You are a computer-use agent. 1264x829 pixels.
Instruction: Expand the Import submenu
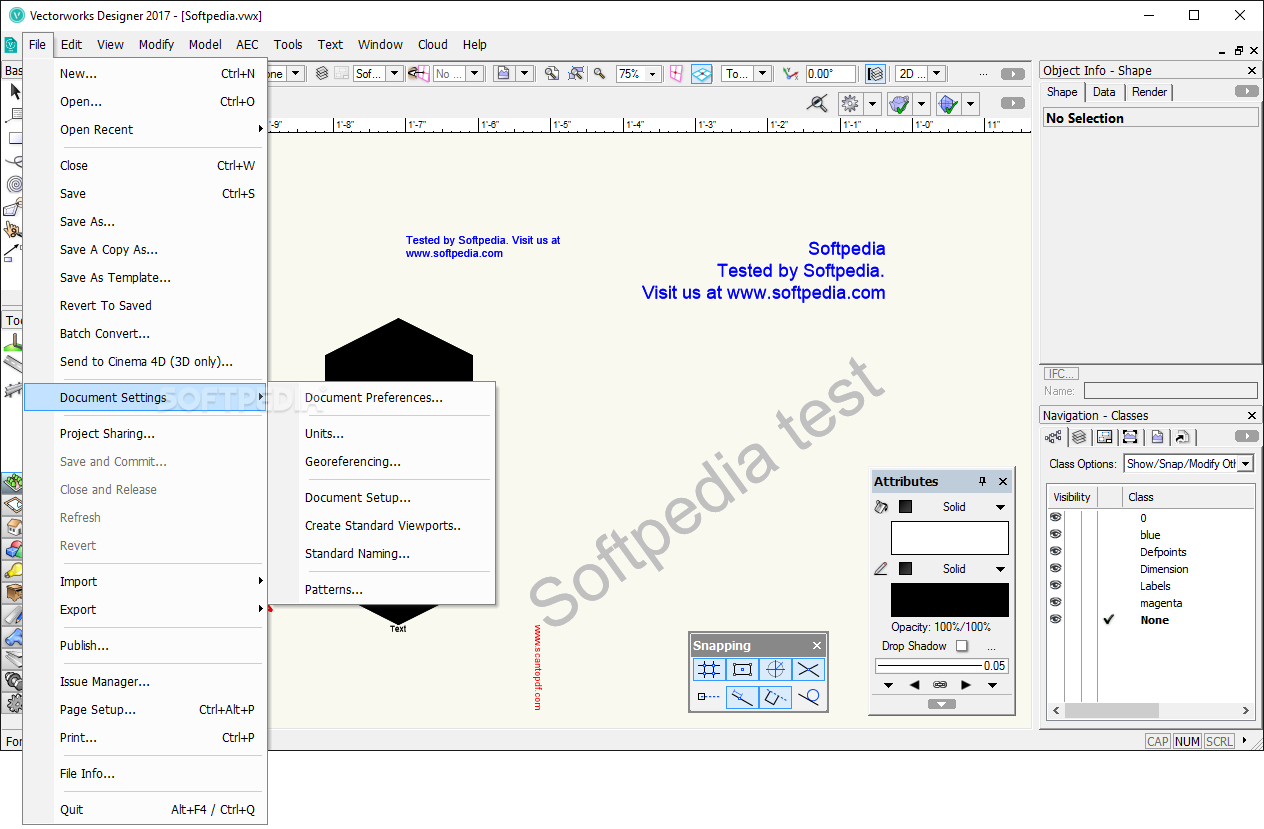click(x=145, y=581)
